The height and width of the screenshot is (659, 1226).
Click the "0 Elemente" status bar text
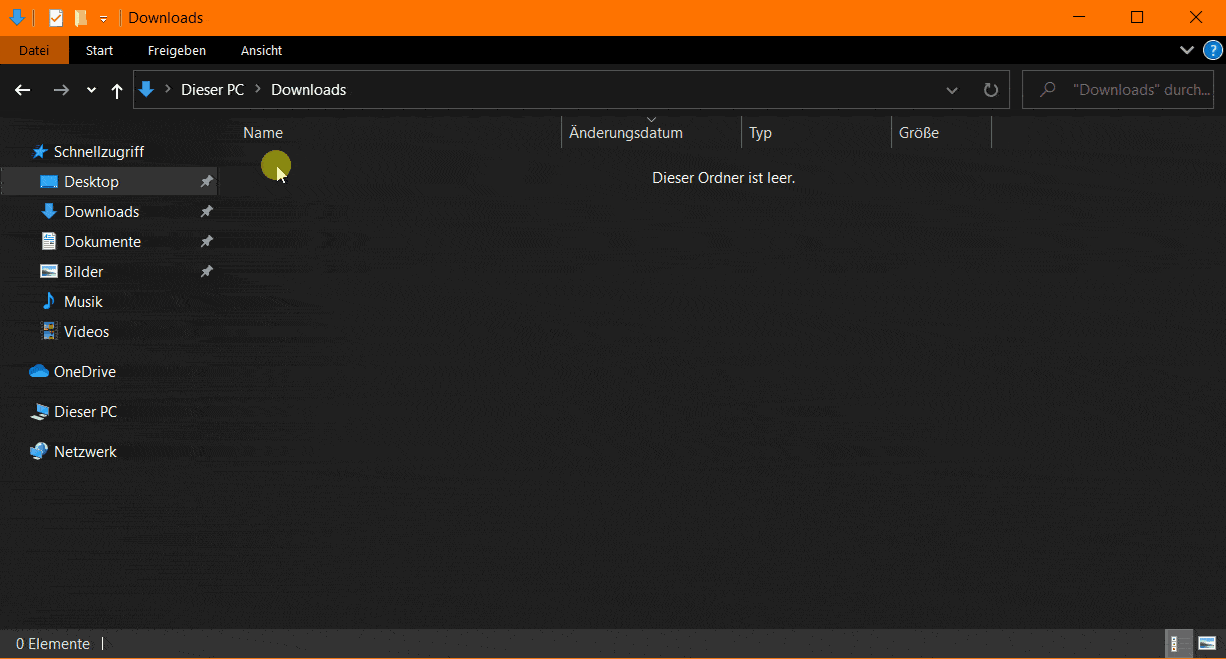coord(53,644)
